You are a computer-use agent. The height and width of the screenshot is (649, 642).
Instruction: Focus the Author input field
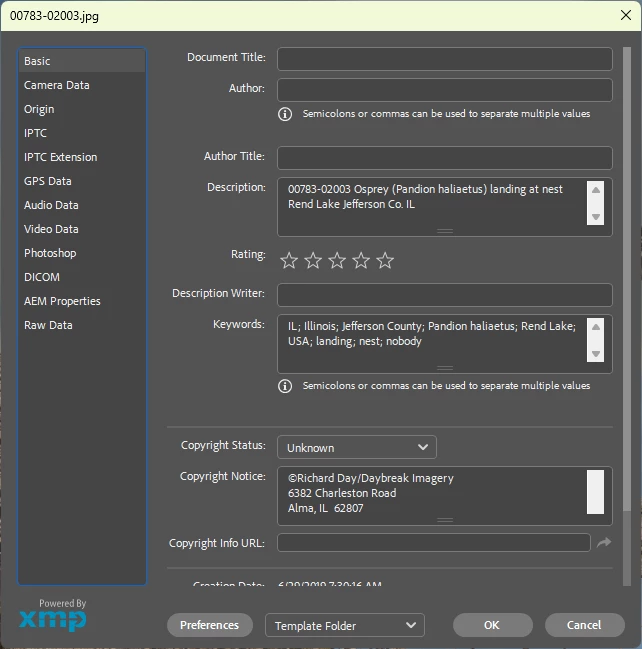coord(445,90)
